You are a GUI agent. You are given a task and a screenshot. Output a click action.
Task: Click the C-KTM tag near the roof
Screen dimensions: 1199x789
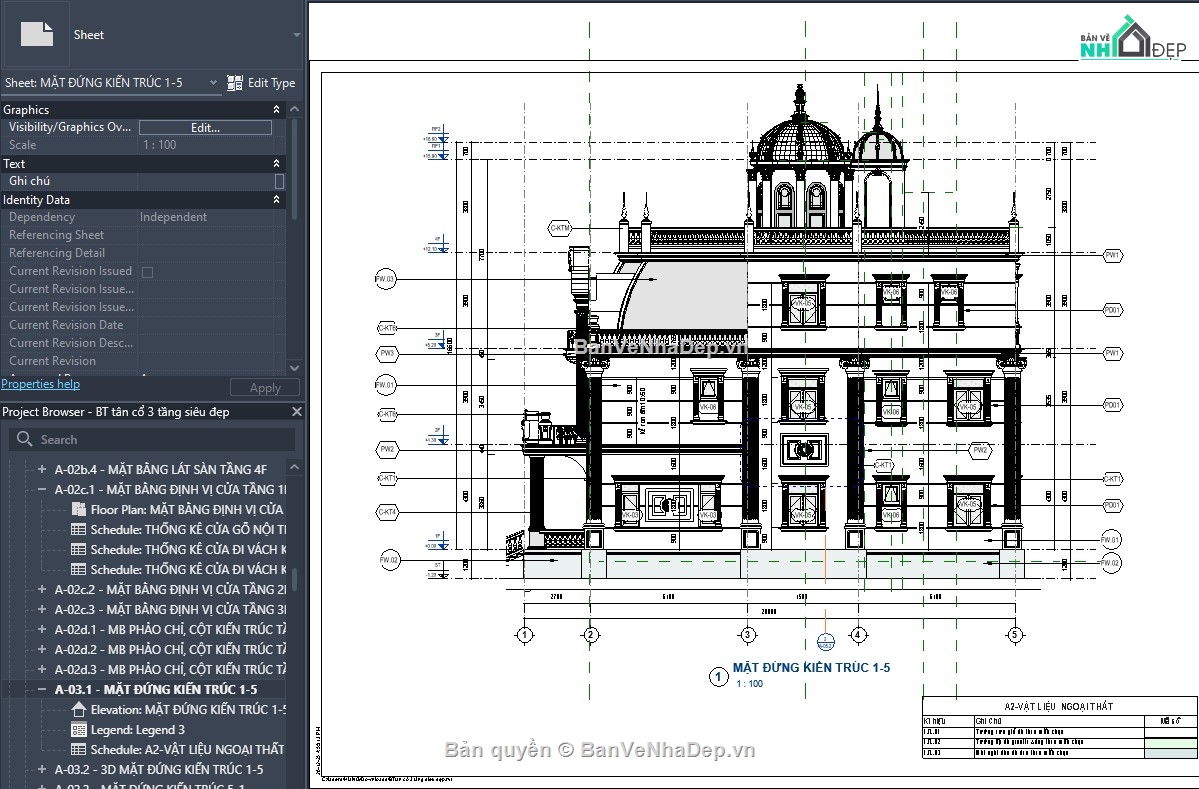click(560, 228)
